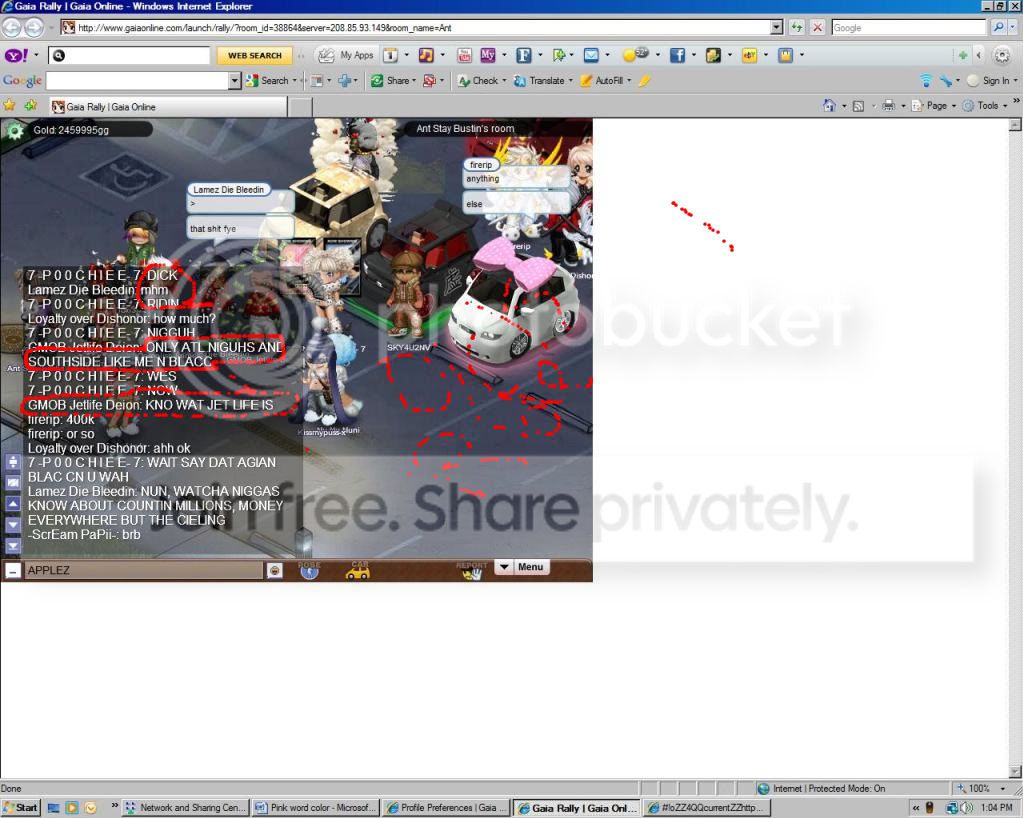This screenshot has height=818, width=1023.
Task: Click the Gold: 2459995gg balance
Action: click(x=71, y=130)
